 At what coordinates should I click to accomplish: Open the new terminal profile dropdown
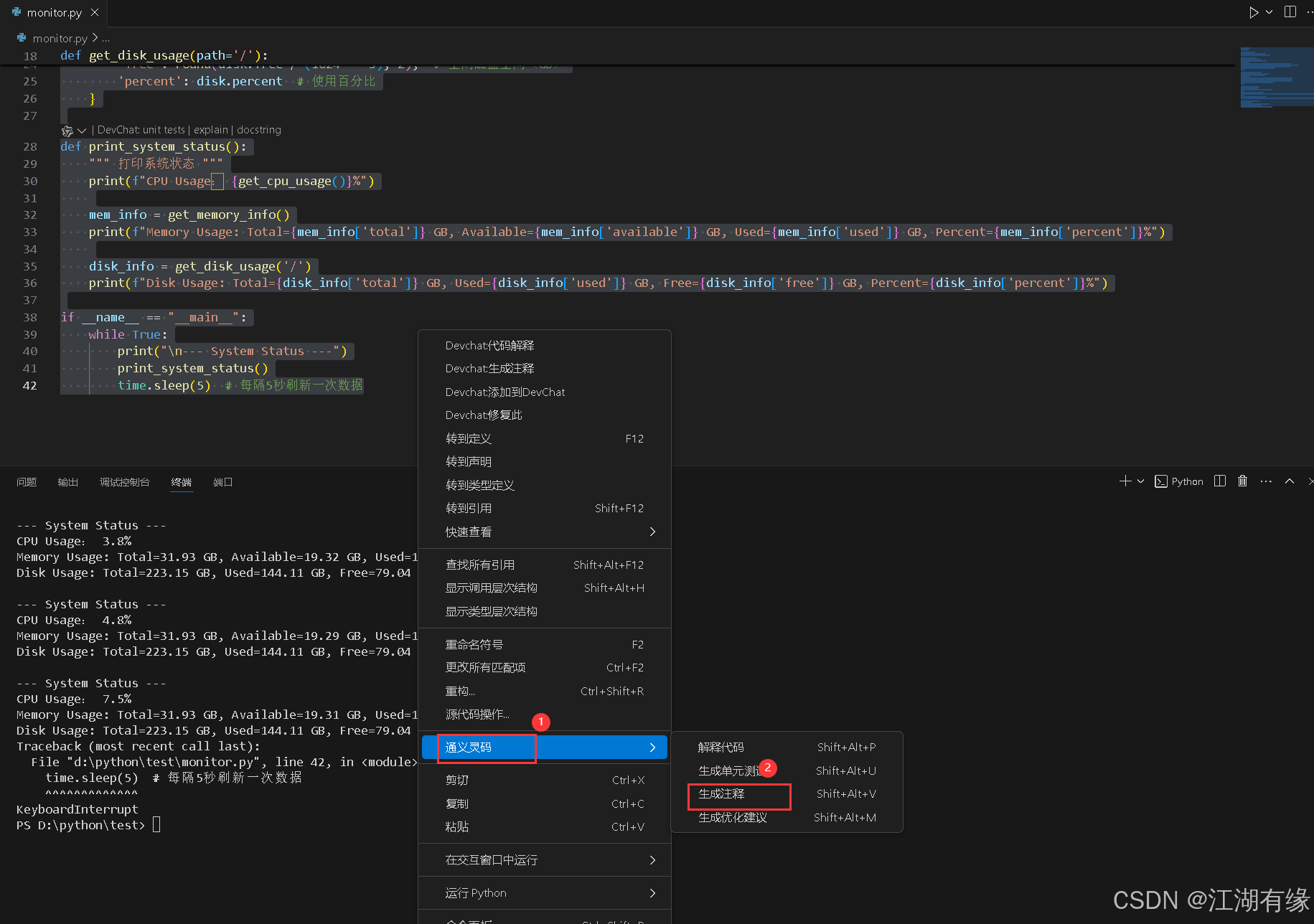point(1140,481)
